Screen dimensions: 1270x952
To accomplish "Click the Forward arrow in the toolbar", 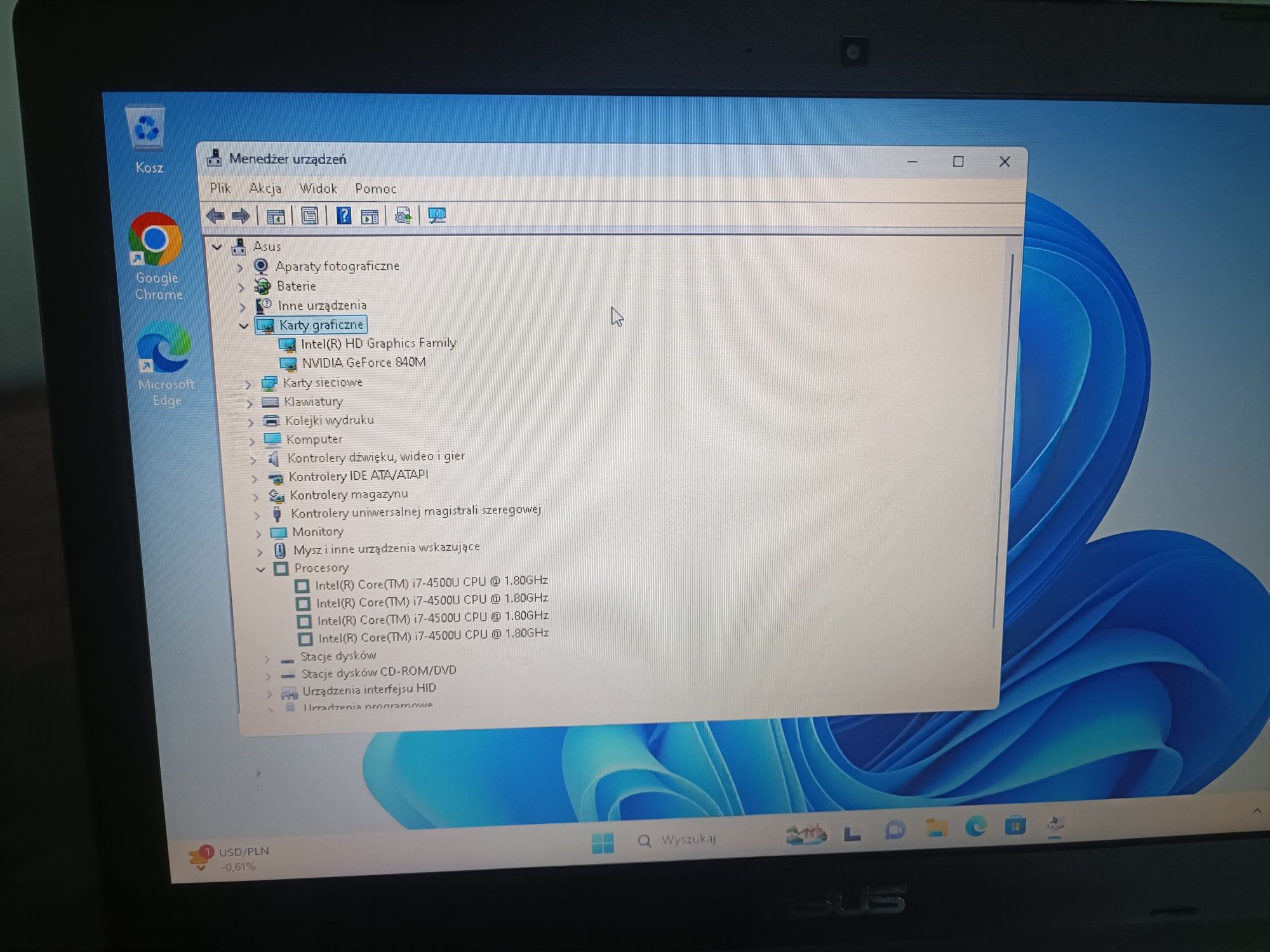I will (x=241, y=216).
